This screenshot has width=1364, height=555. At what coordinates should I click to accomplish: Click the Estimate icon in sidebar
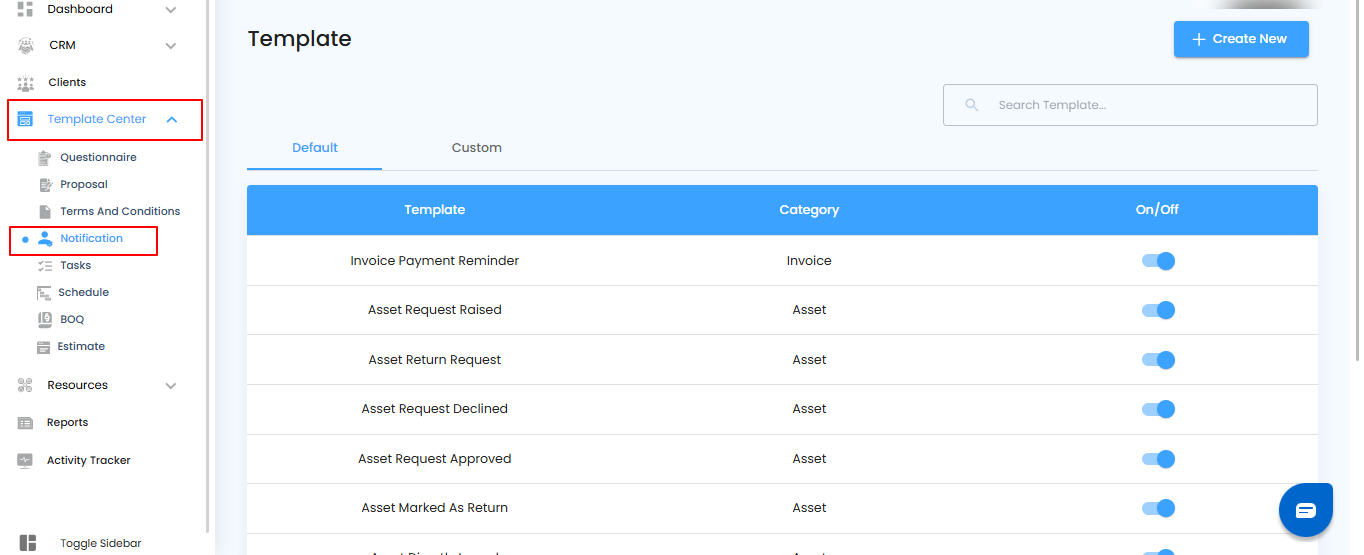[44, 347]
